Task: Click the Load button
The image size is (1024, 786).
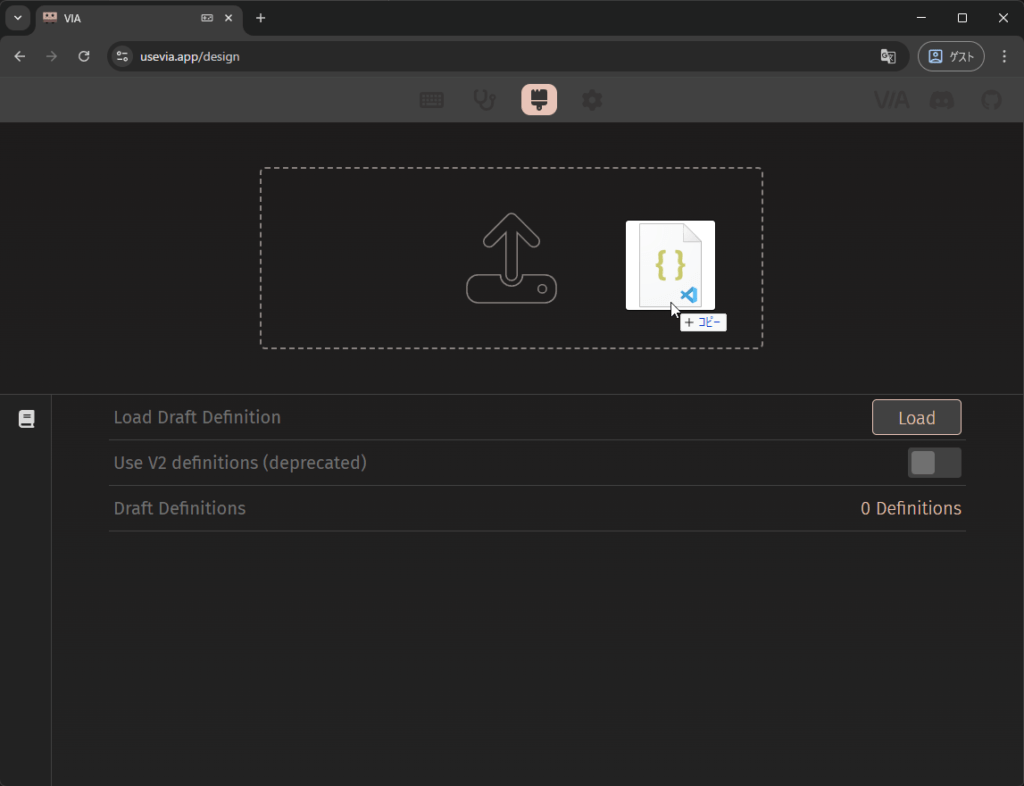Action: pos(916,417)
